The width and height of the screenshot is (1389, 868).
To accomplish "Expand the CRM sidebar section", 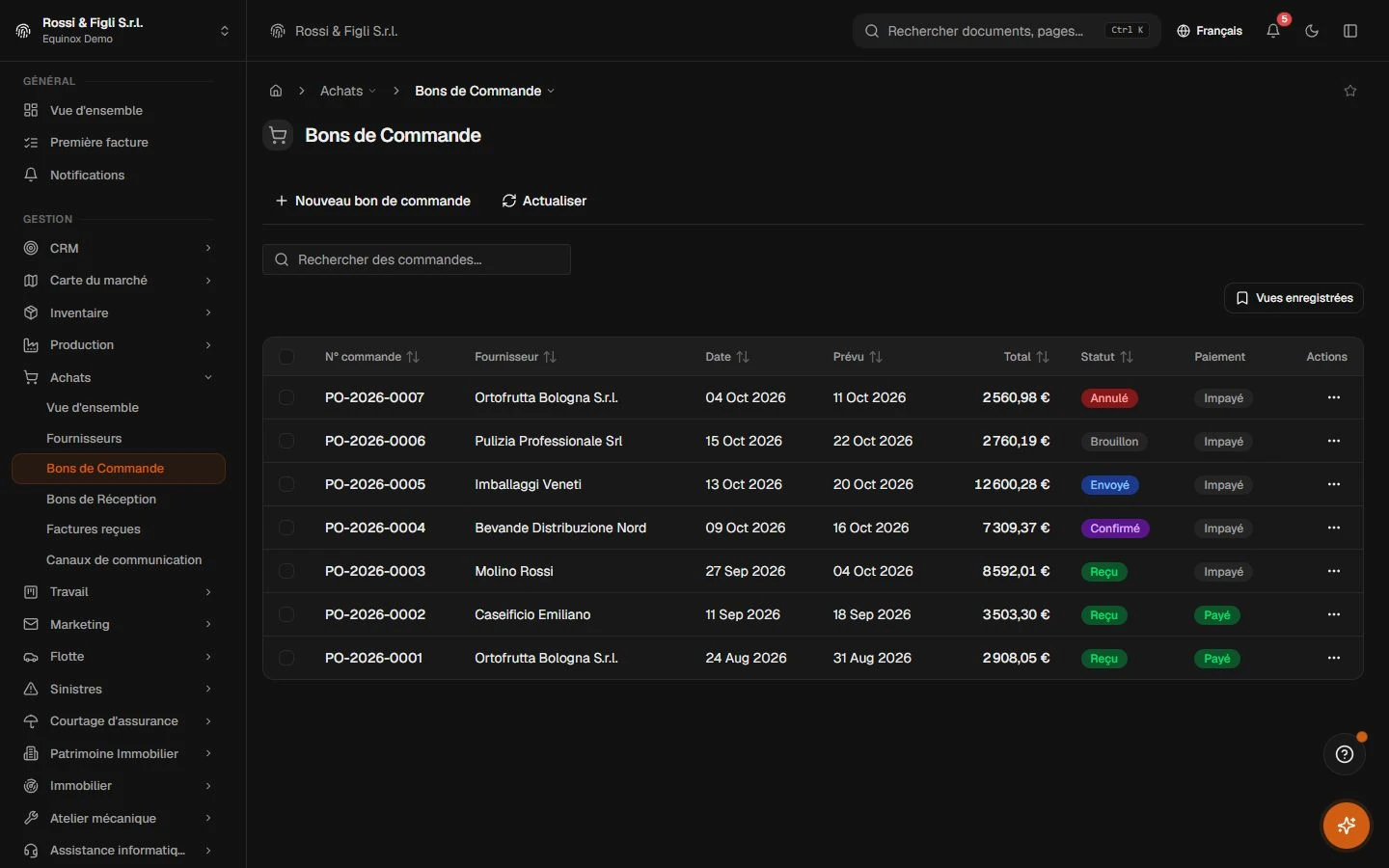I will pyautogui.click(x=118, y=248).
